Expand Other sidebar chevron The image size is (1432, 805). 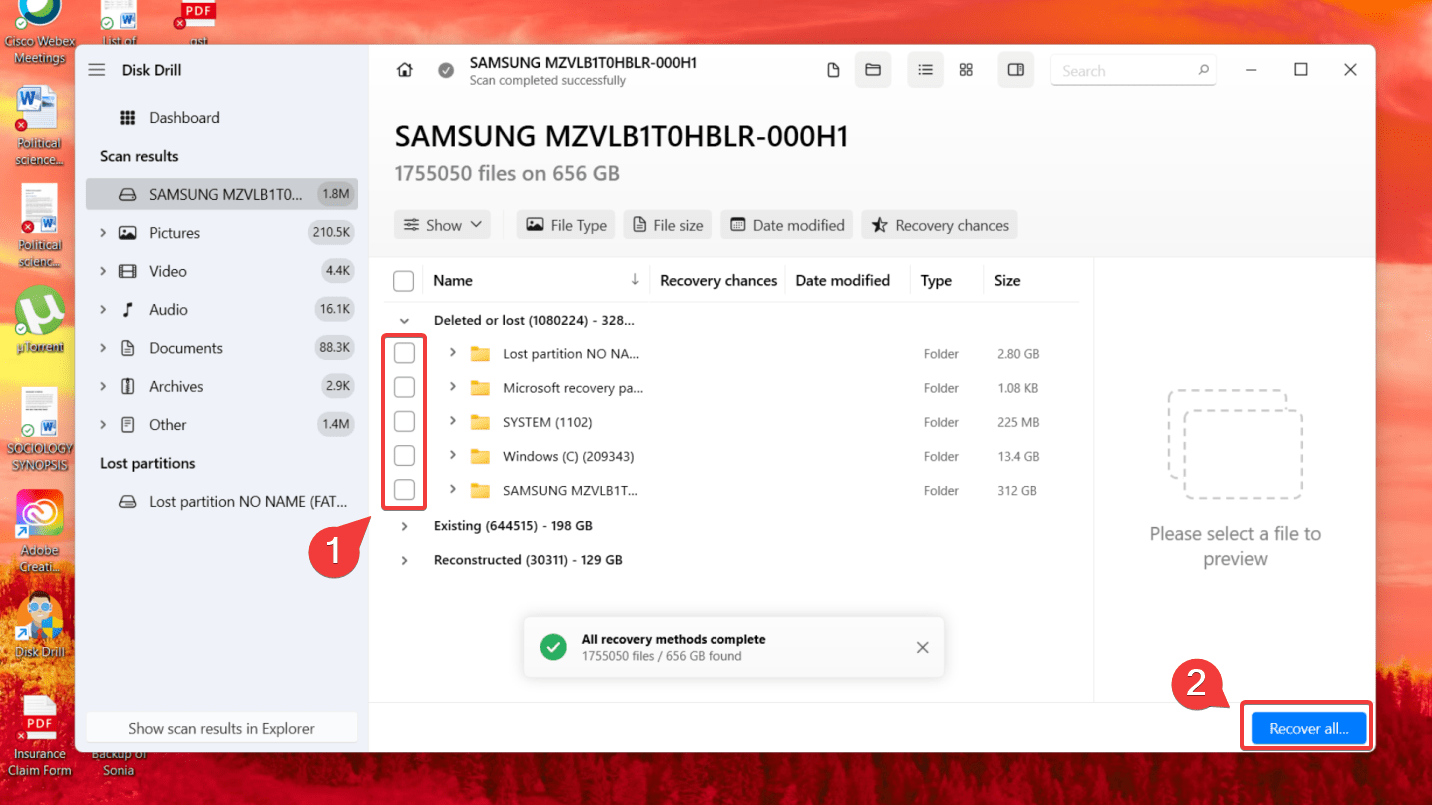pyautogui.click(x=103, y=425)
